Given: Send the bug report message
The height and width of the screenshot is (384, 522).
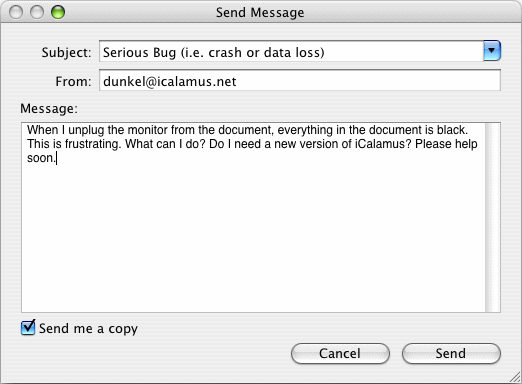Looking at the screenshot, I should pyautogui.click(x=451, y=353).
